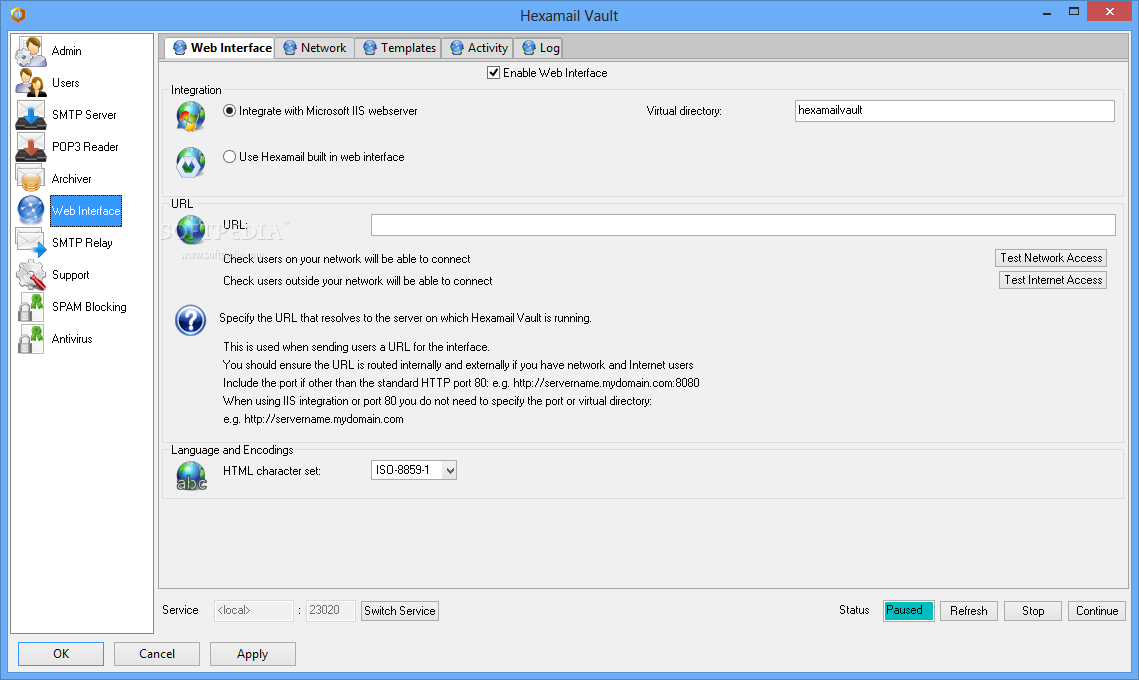Open the Support section label

[70, 275]
